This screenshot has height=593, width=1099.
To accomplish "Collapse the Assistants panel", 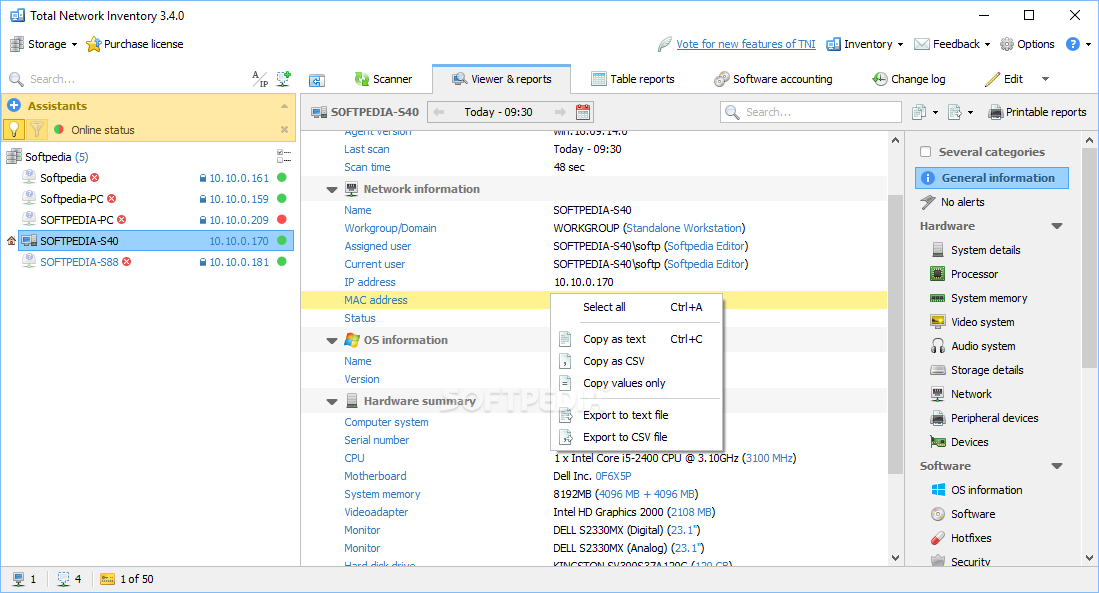I will [x=284, y=106].
